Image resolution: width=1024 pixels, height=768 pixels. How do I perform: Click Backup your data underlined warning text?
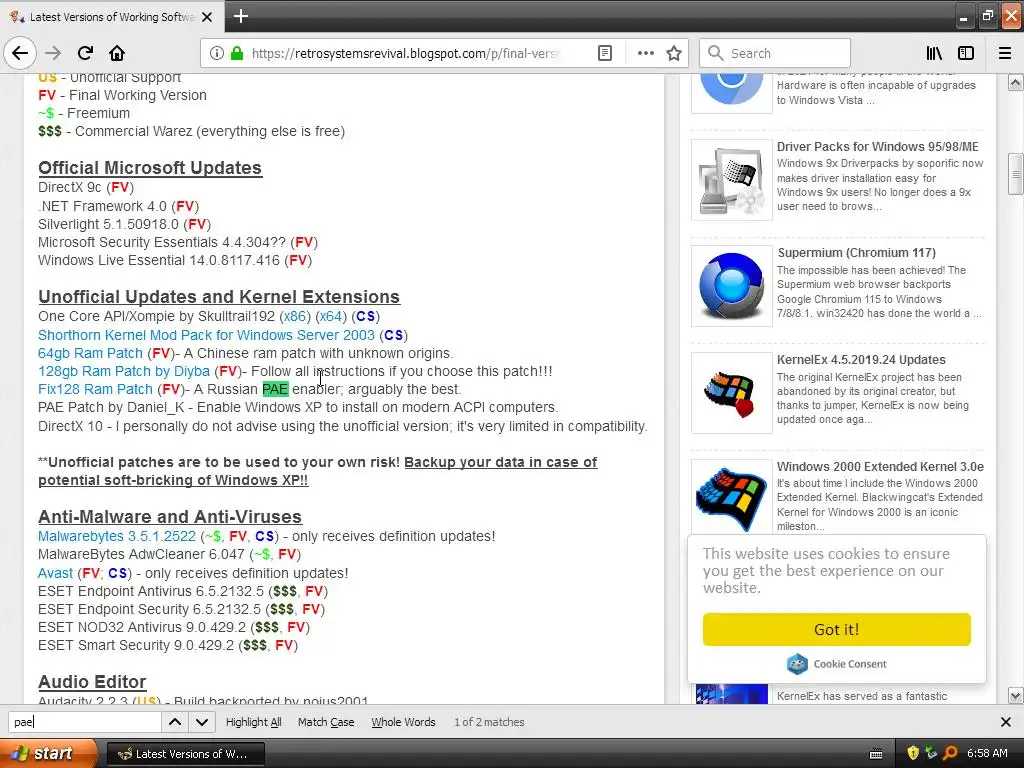(318, 471)
